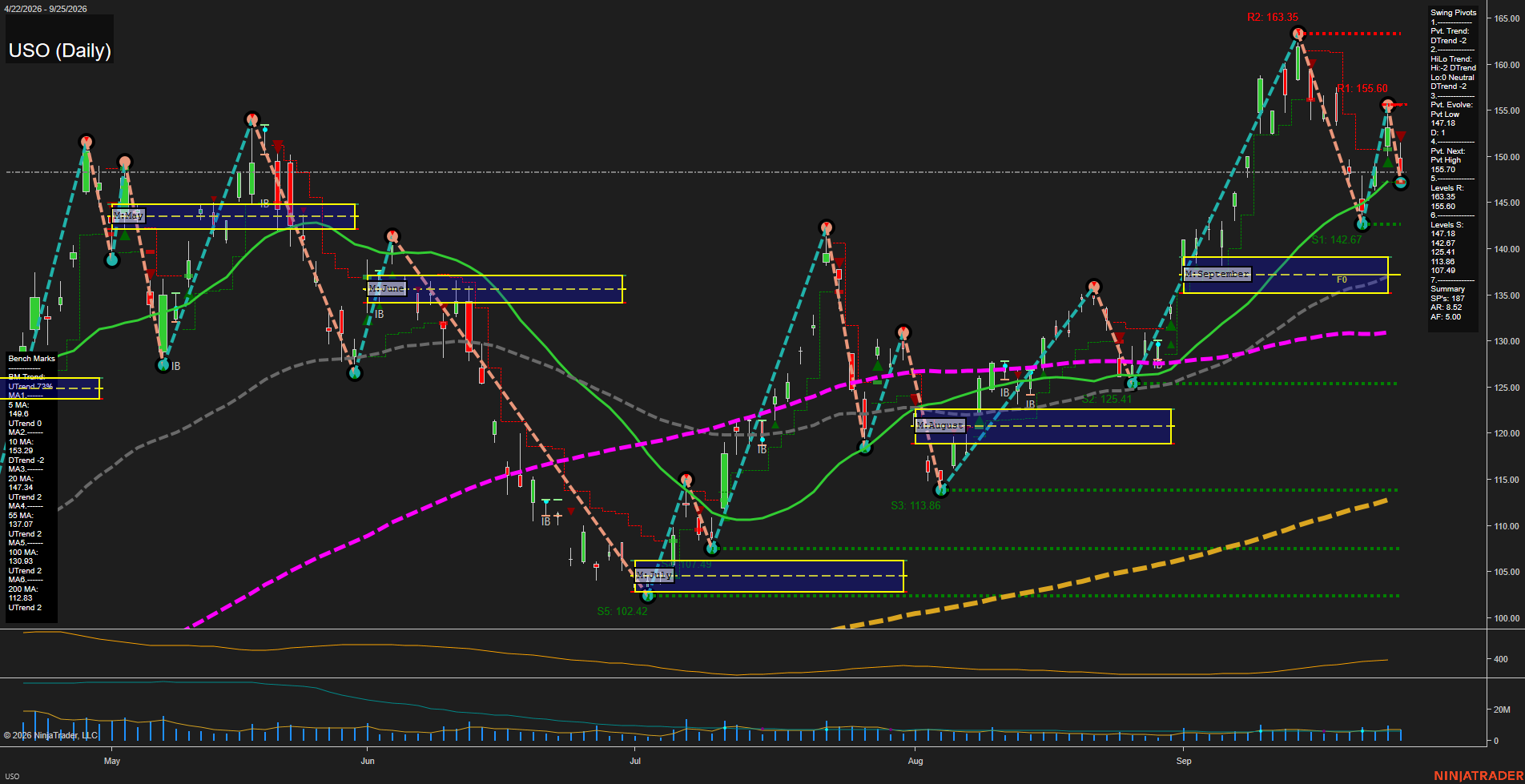Select the mid-June swing high pivot marker near 154

coord(252,119)
